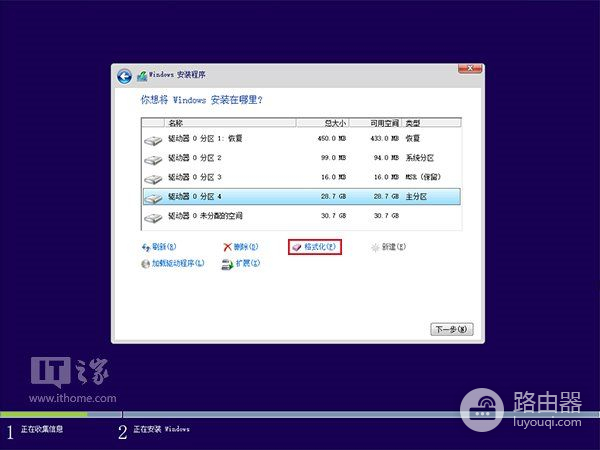The width and height of the screenshot is (600, 450).
Task: Click the 扩展(X) extend link
Action: pyautogui.click(x=241, y=264)
